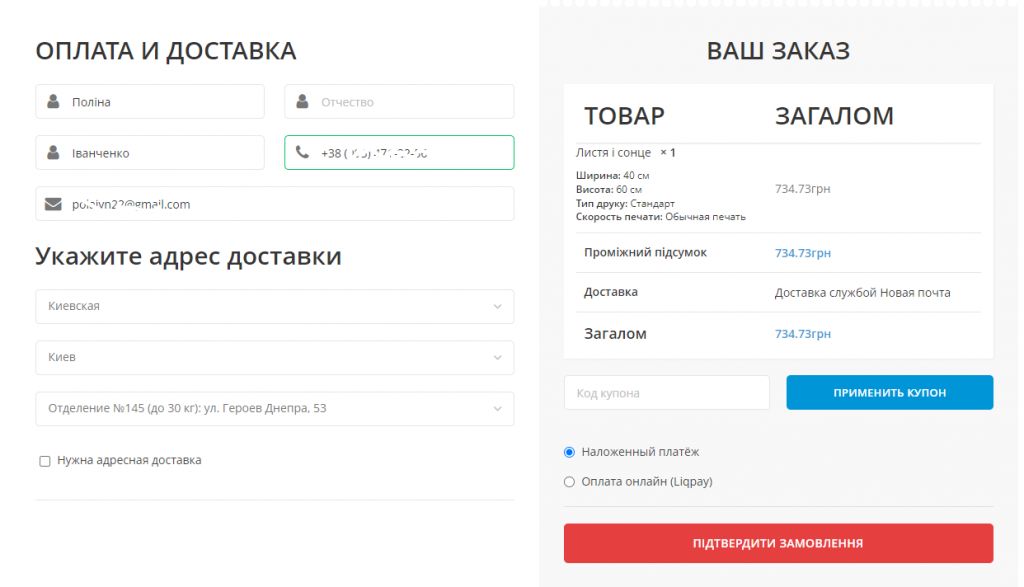Select Наложенный платёж payment option
The image size is (1024, 587).
click(570, 452)
